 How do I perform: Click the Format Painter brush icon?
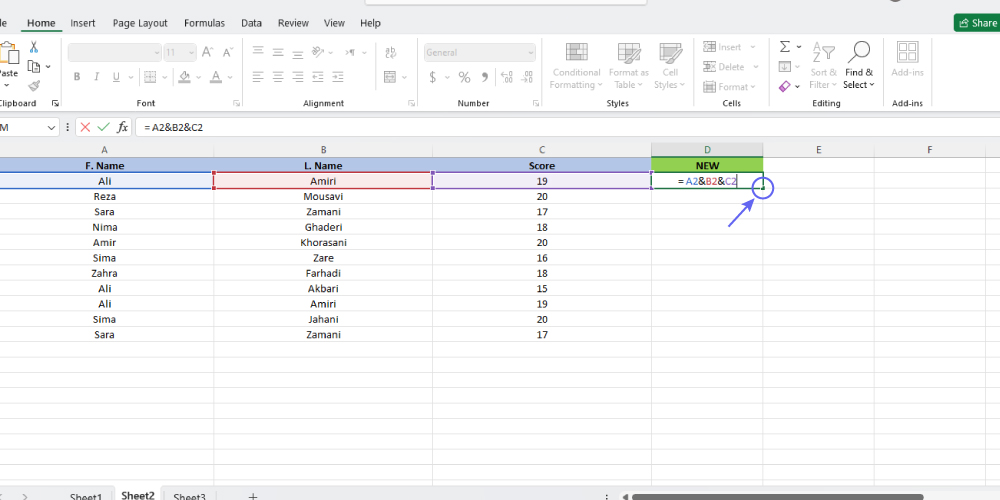click(x=34, y=85)
